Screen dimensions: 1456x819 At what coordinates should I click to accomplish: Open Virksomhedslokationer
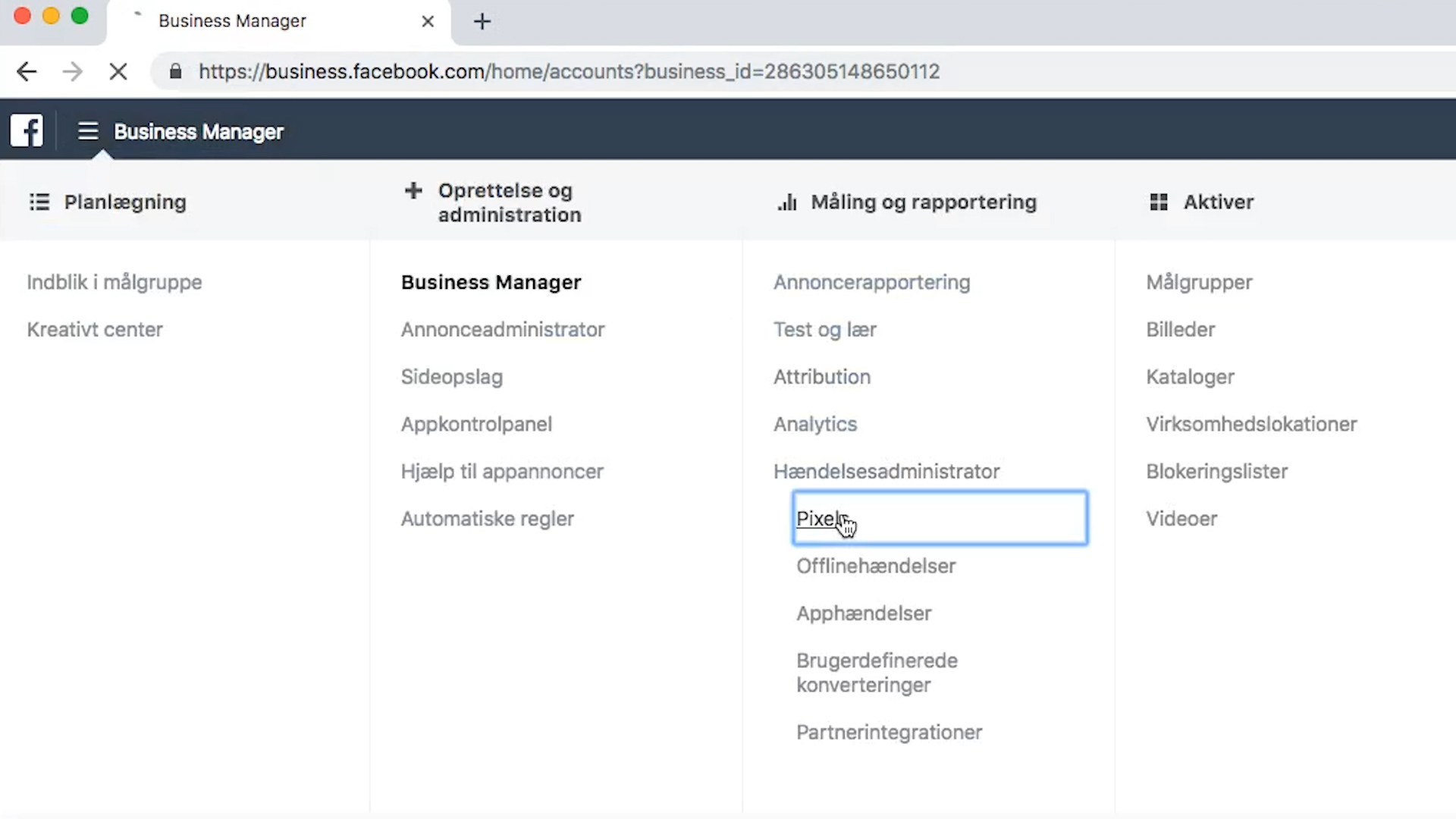pos(1250,424)
